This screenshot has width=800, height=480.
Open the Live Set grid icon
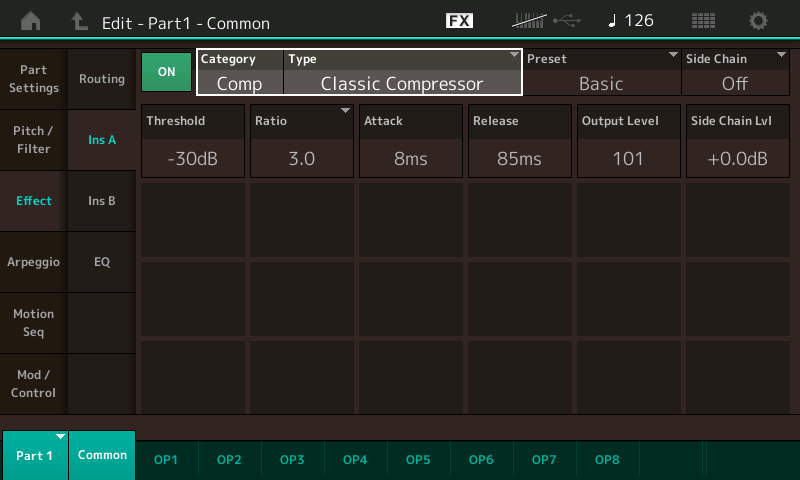point(703,21)
